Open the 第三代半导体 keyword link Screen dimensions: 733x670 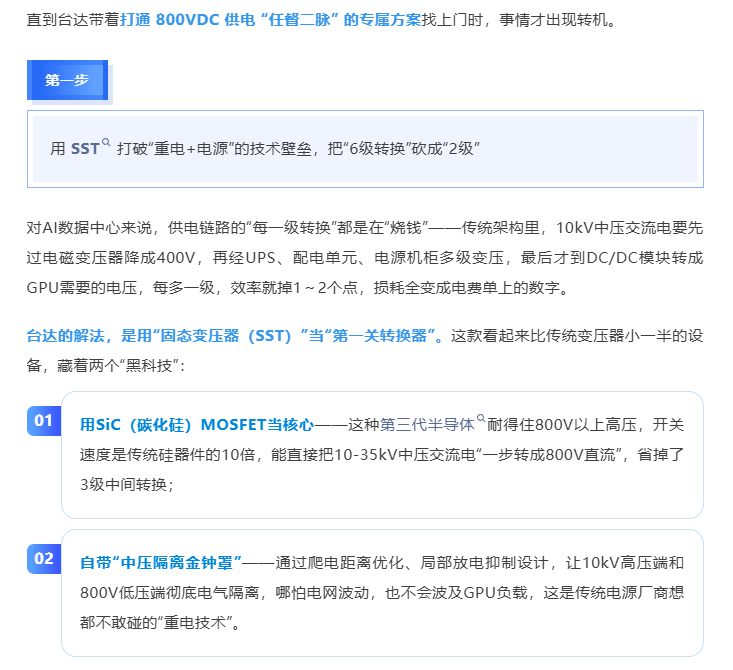[426, 424]
